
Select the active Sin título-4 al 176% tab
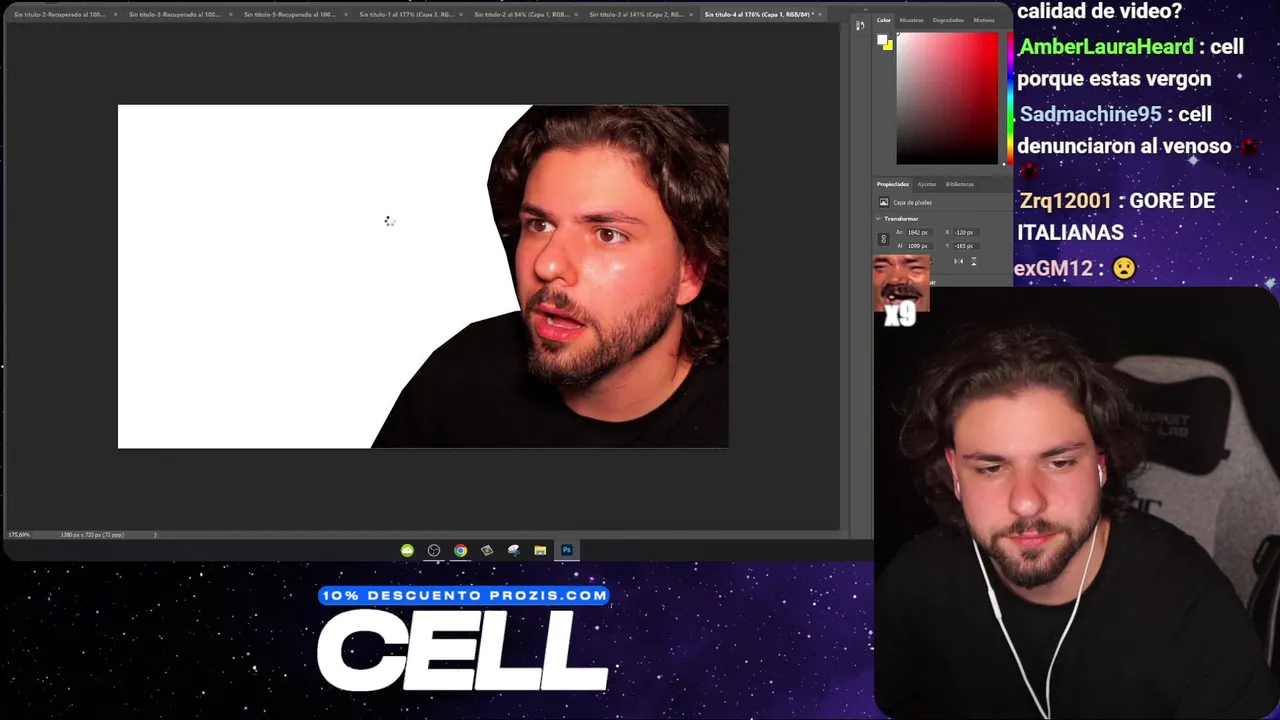pos(758,15)
